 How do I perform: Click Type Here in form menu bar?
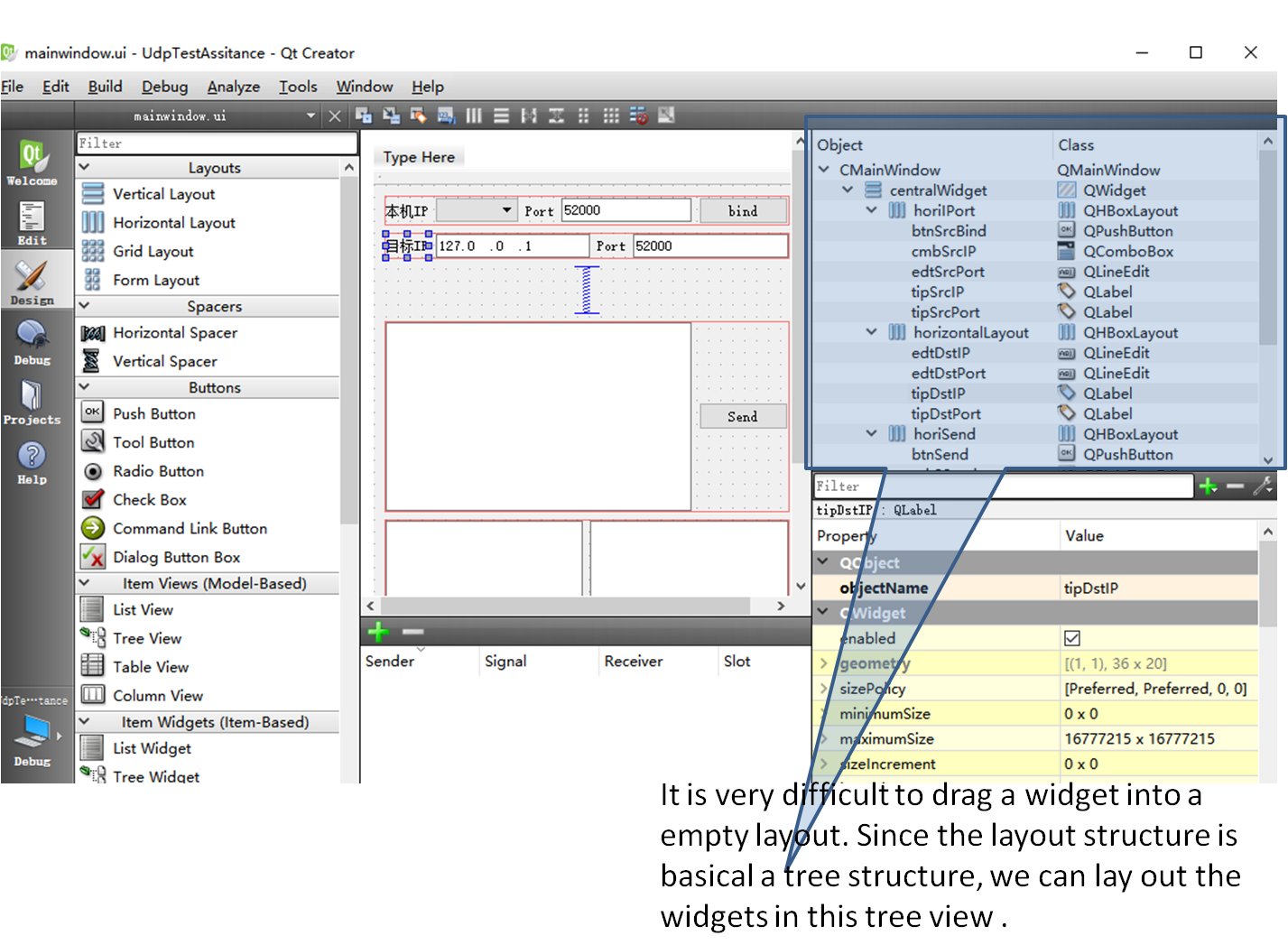[x=419, y=157]
